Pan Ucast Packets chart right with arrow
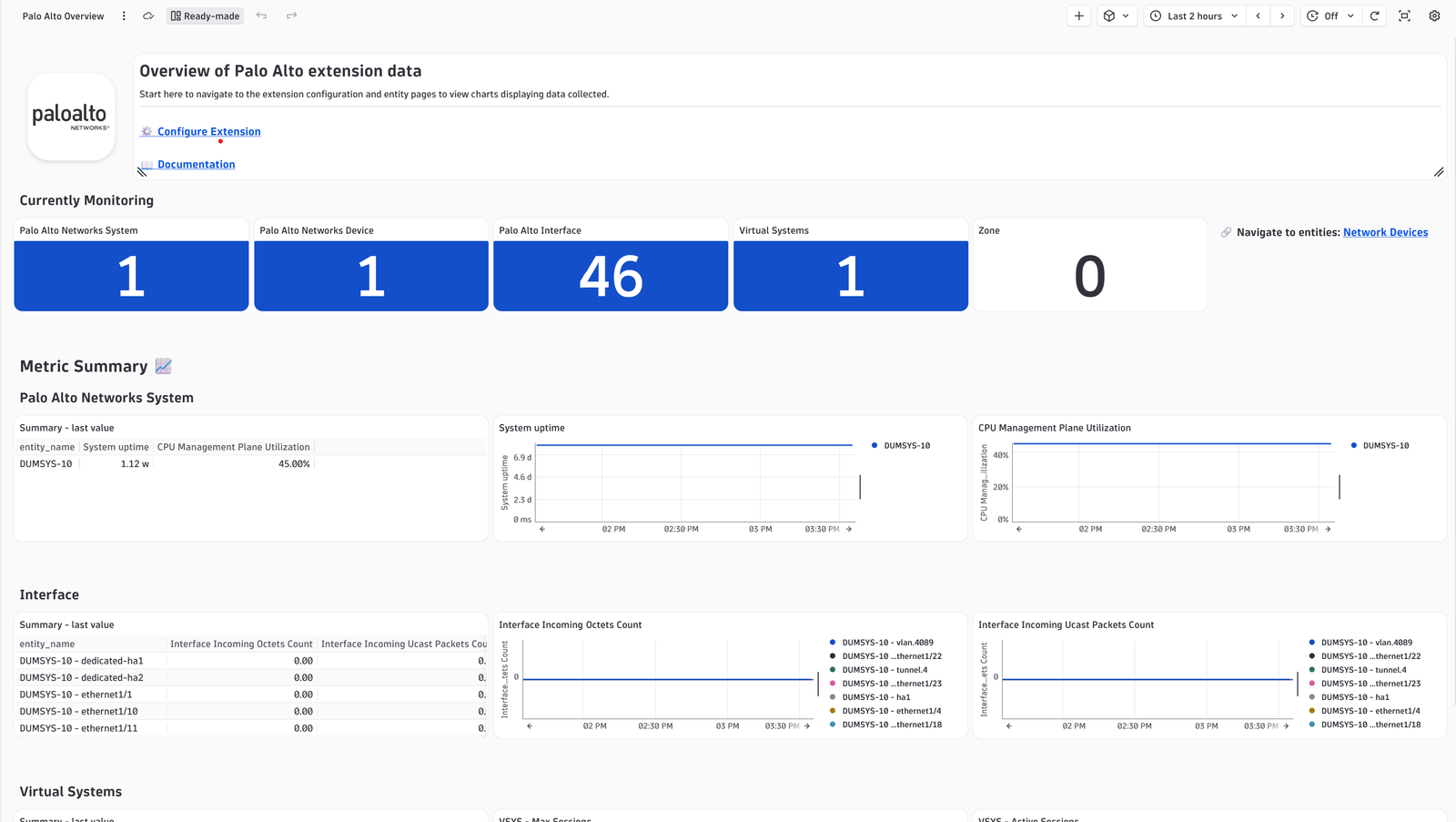 pos(1286,726)
